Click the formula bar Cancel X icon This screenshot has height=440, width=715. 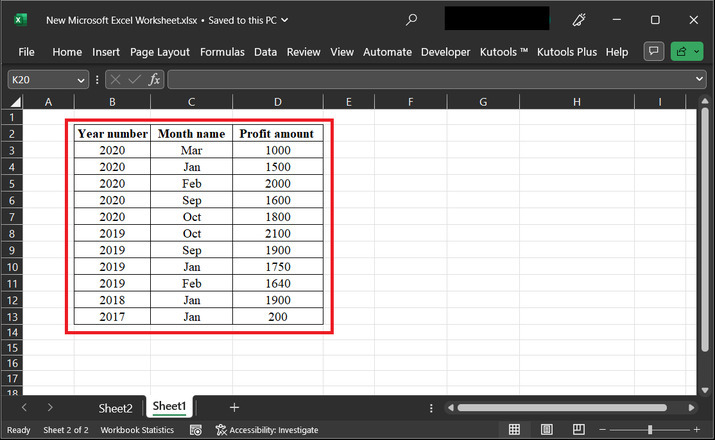pyautogui.click(x=115, y=80)
